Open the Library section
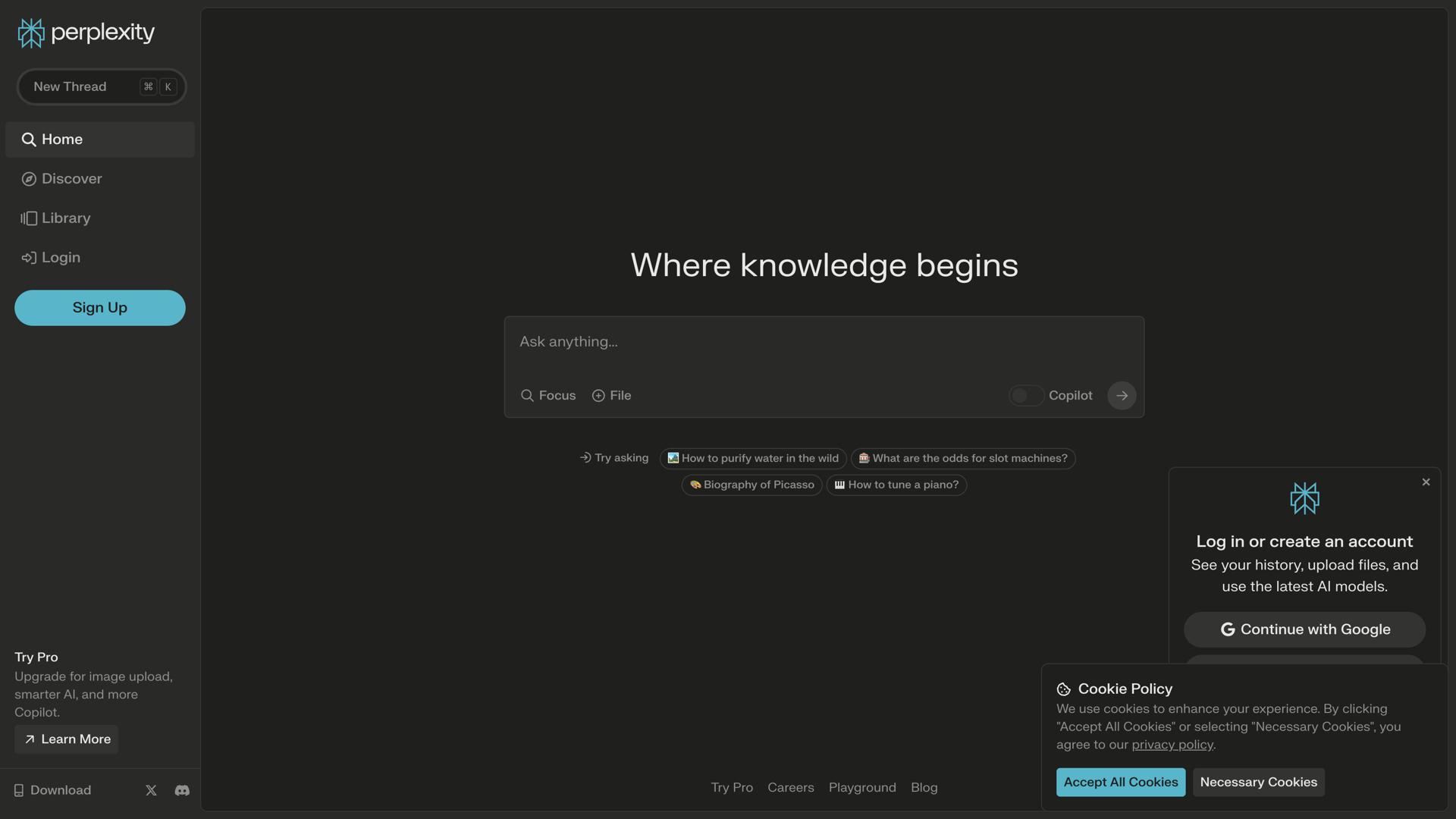Viewport: 1456px width, 819px height. click(67, 218)
